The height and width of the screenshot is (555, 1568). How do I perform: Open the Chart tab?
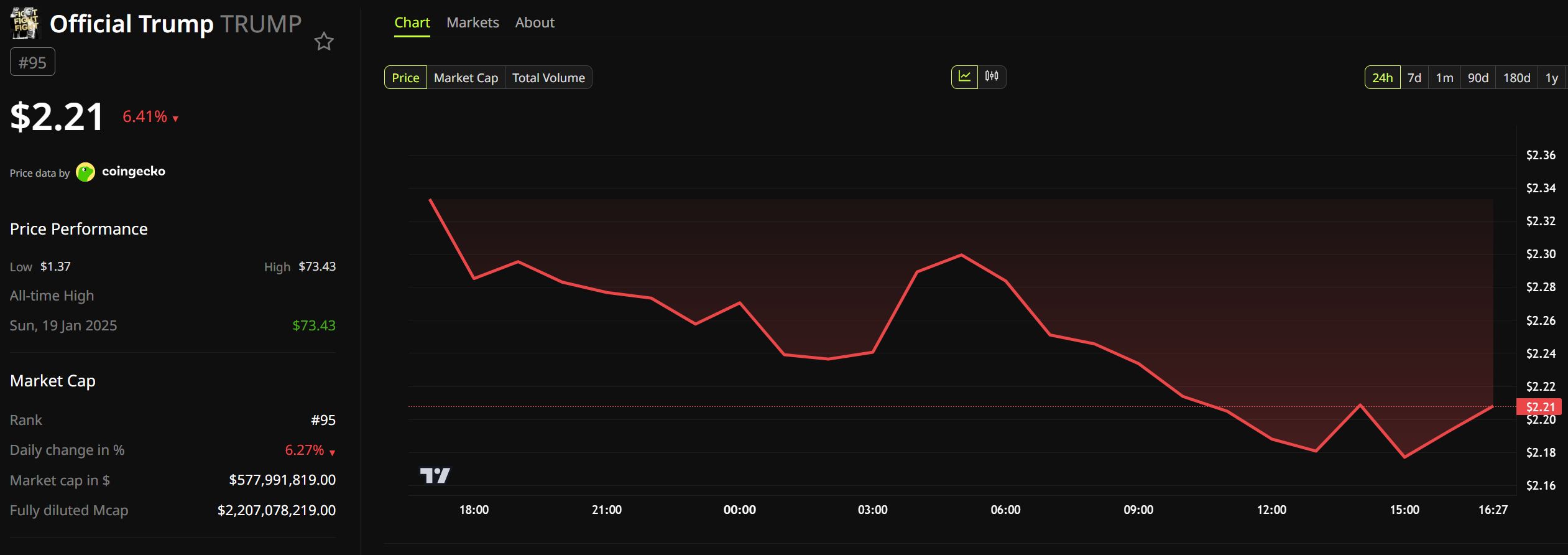[x=412, y=22]
